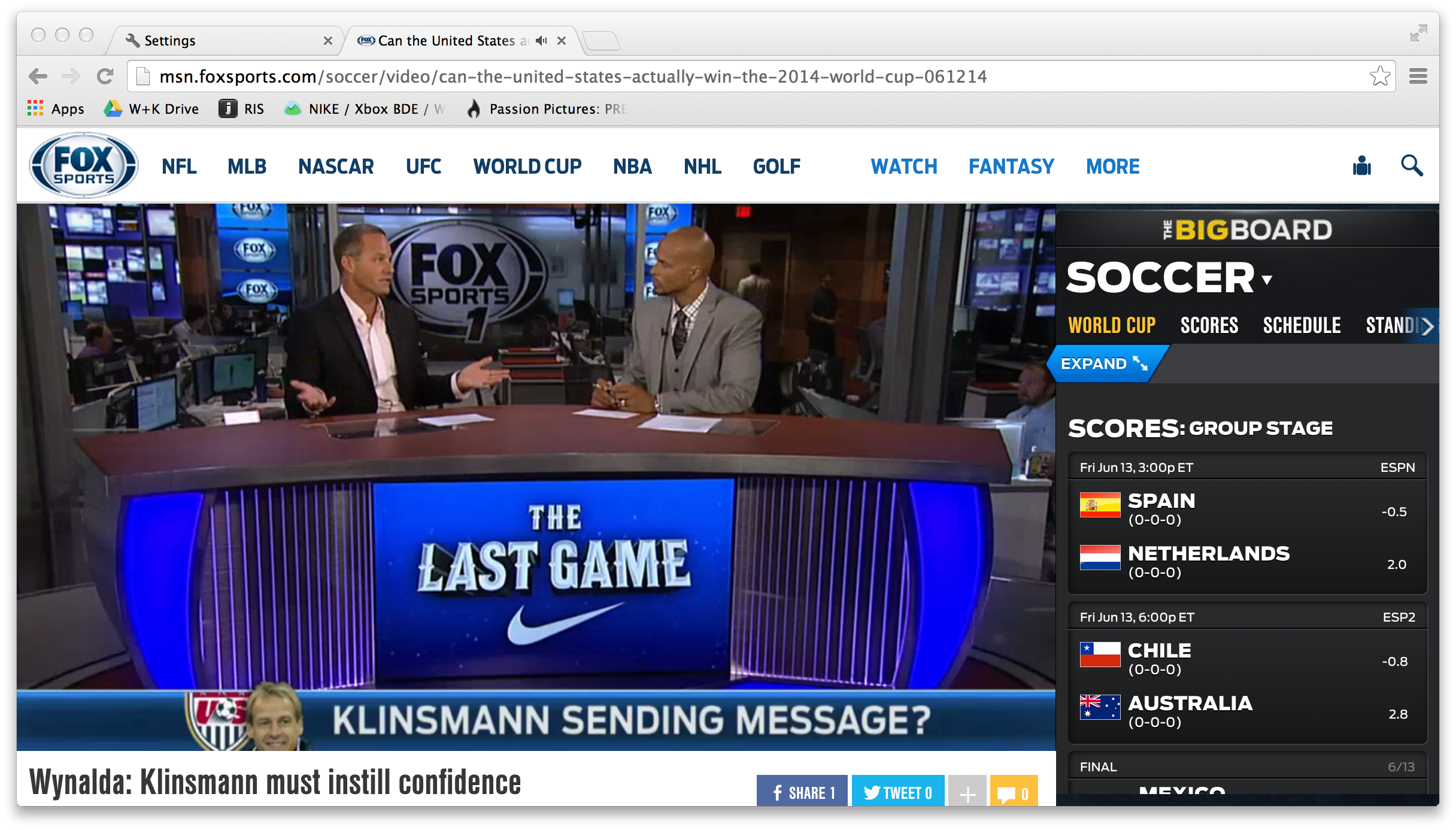Reload the page with the refresh icon
Viewport: 1456px width, 830px height.
pos(105,76)
